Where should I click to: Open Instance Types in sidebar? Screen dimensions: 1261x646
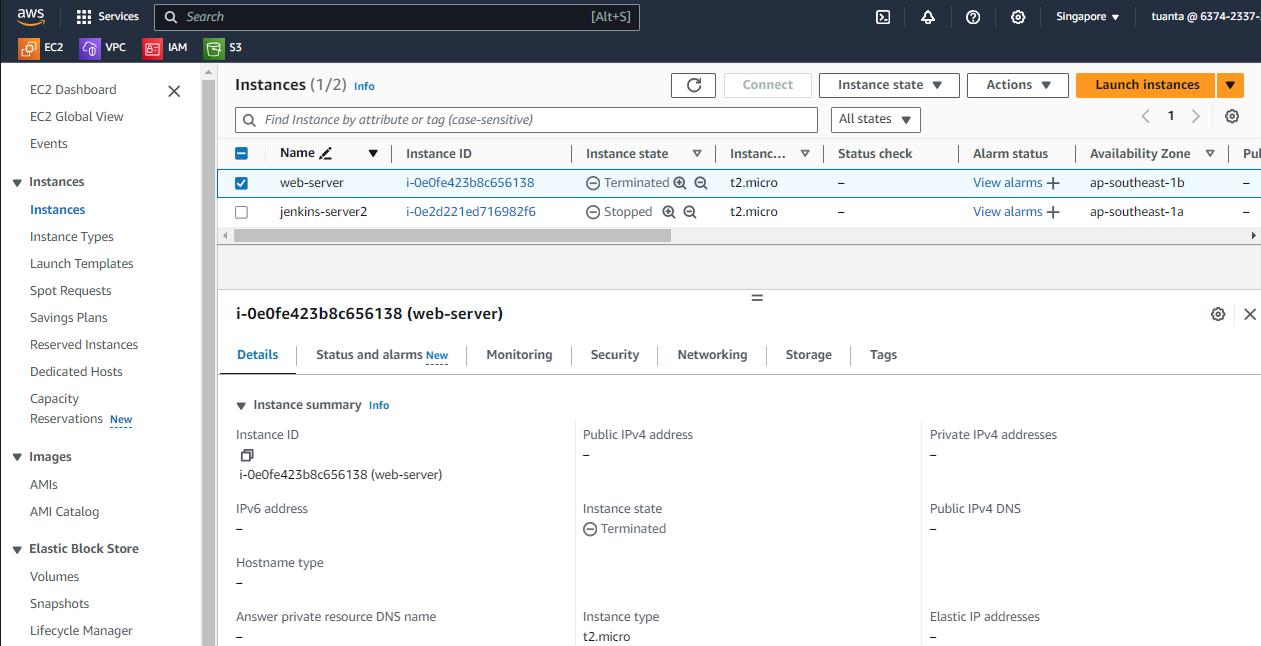(72, 237)
